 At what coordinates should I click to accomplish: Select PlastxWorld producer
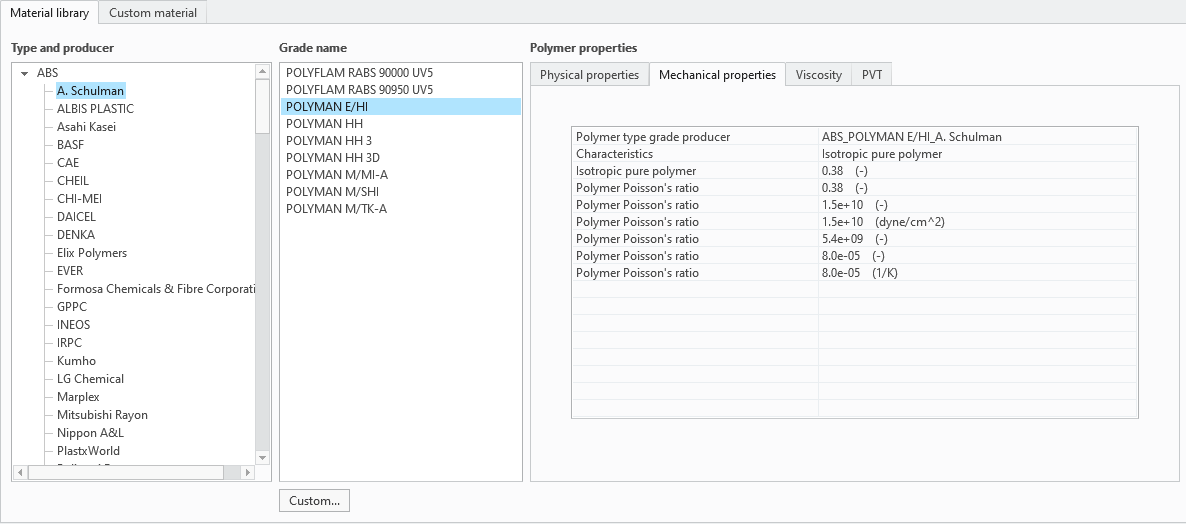pyautogui.click(x=88, y=451)
